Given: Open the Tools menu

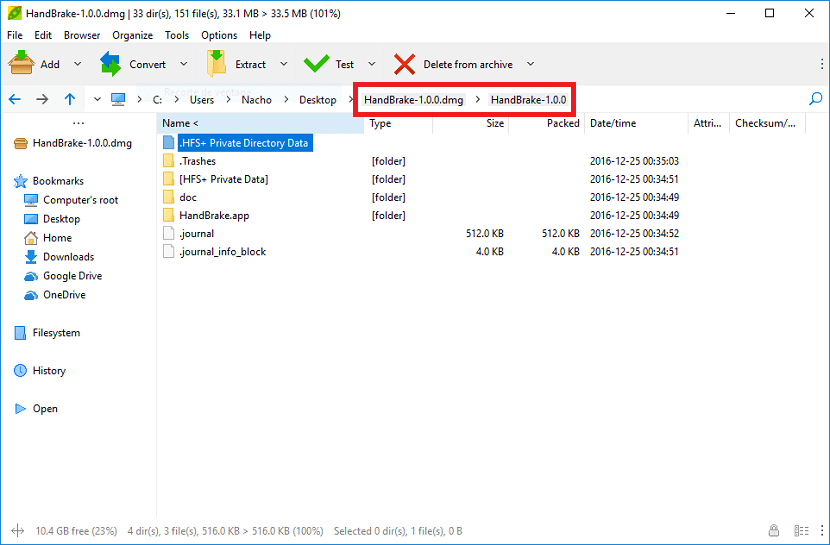Looking at the screenshot, I should pyautogui.click(x=177, y=35).
